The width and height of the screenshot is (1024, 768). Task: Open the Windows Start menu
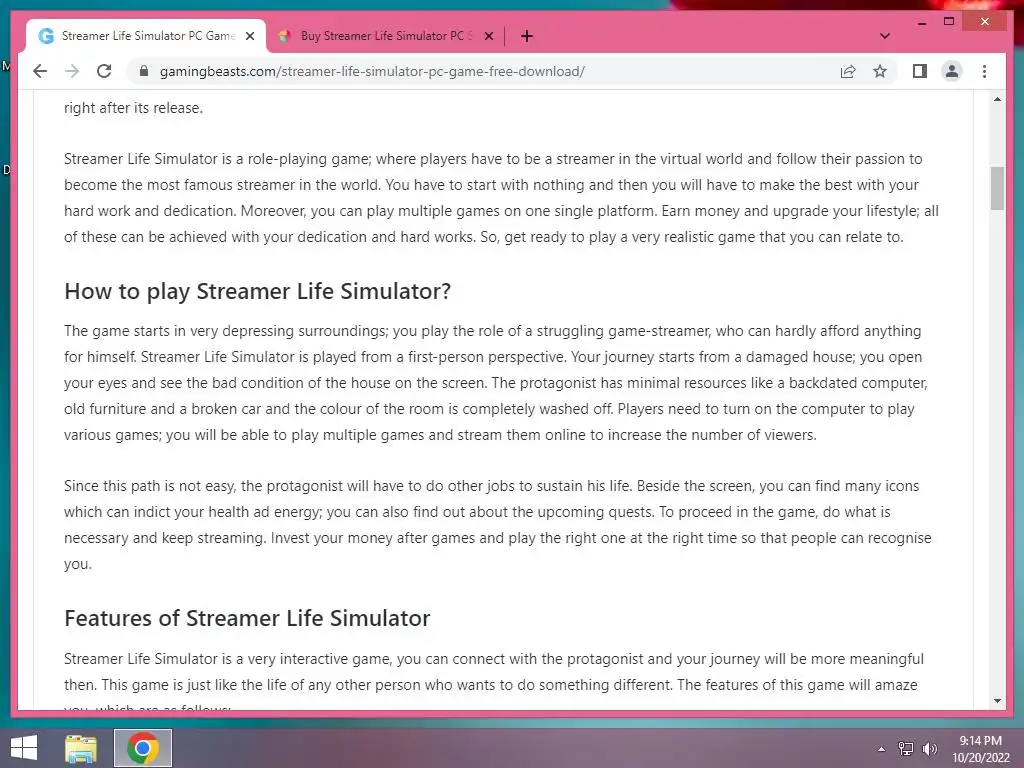(24, 748)
